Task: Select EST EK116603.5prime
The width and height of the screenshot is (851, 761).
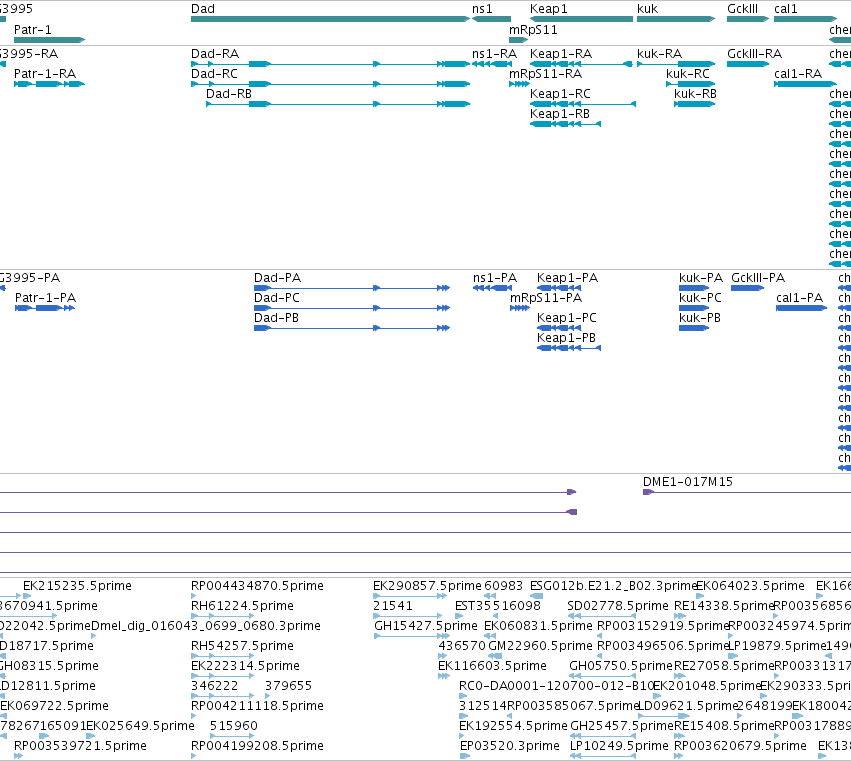Action: pos(492,667)
